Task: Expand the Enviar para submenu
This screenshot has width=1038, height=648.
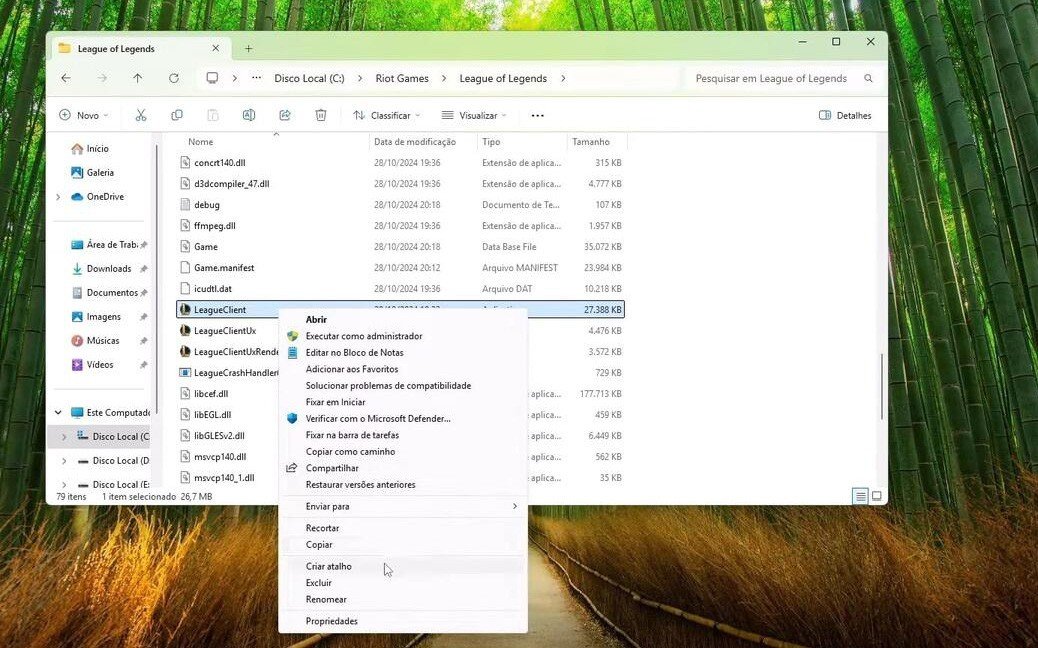Action: click(403, 506)
